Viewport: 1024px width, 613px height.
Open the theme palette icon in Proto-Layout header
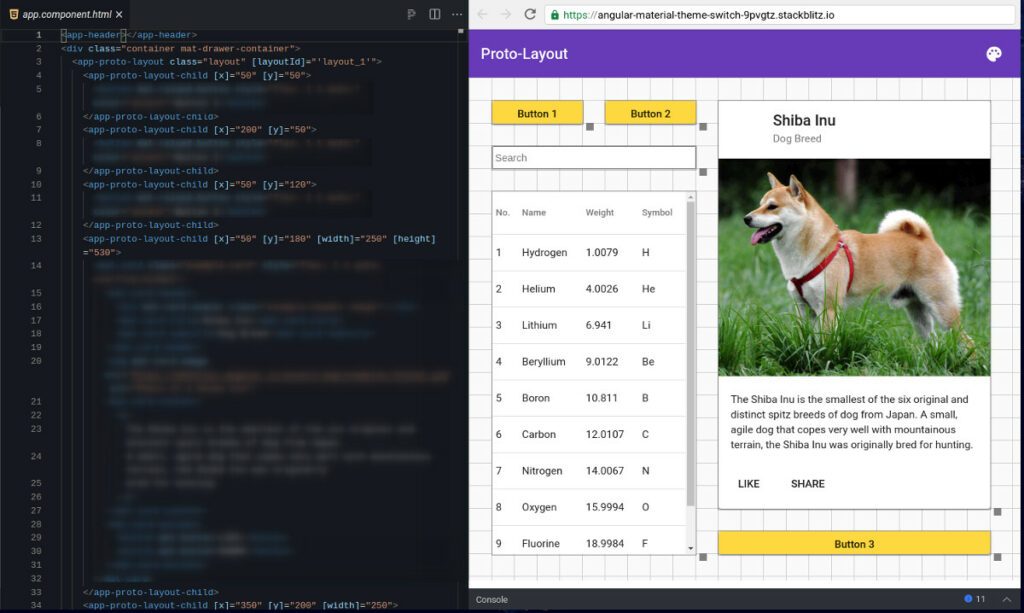(x=992, y=52)
